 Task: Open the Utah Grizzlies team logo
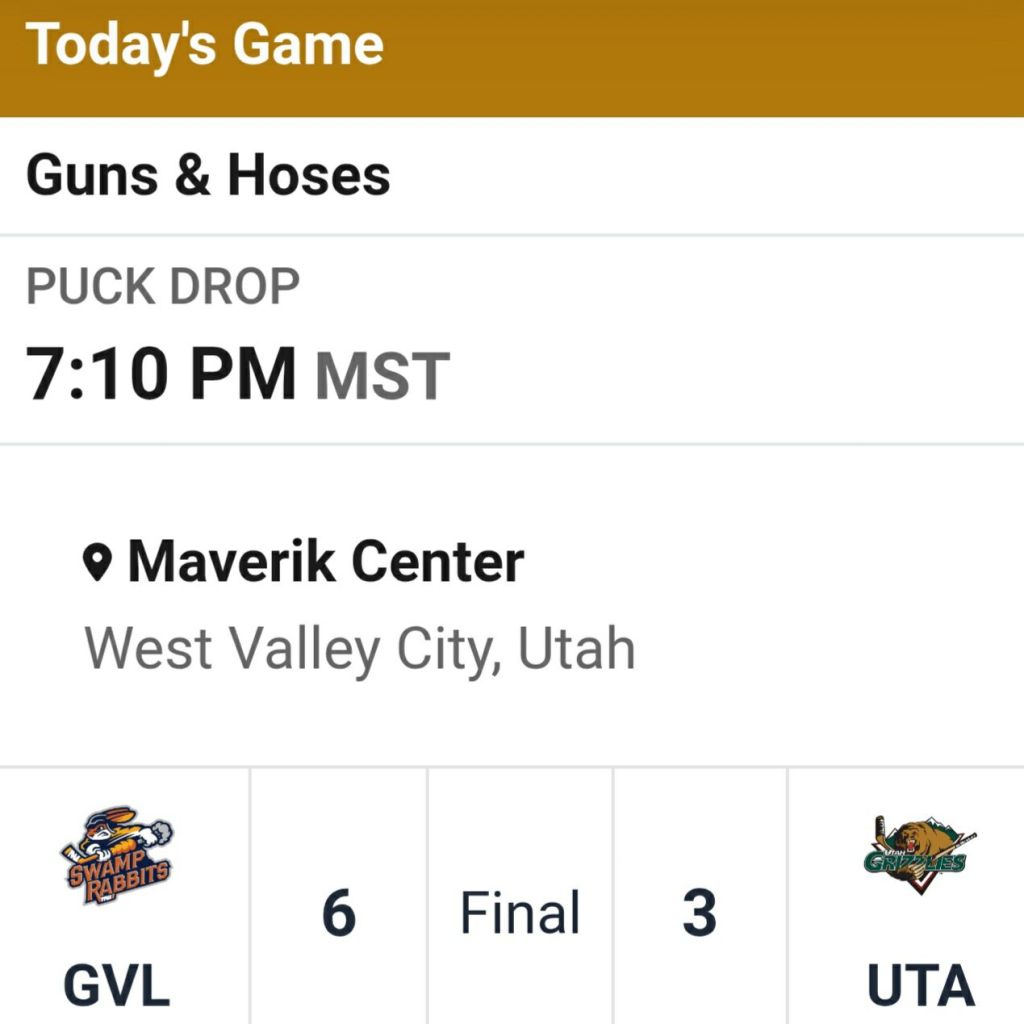pyautogui.click(x=919, y=853)
